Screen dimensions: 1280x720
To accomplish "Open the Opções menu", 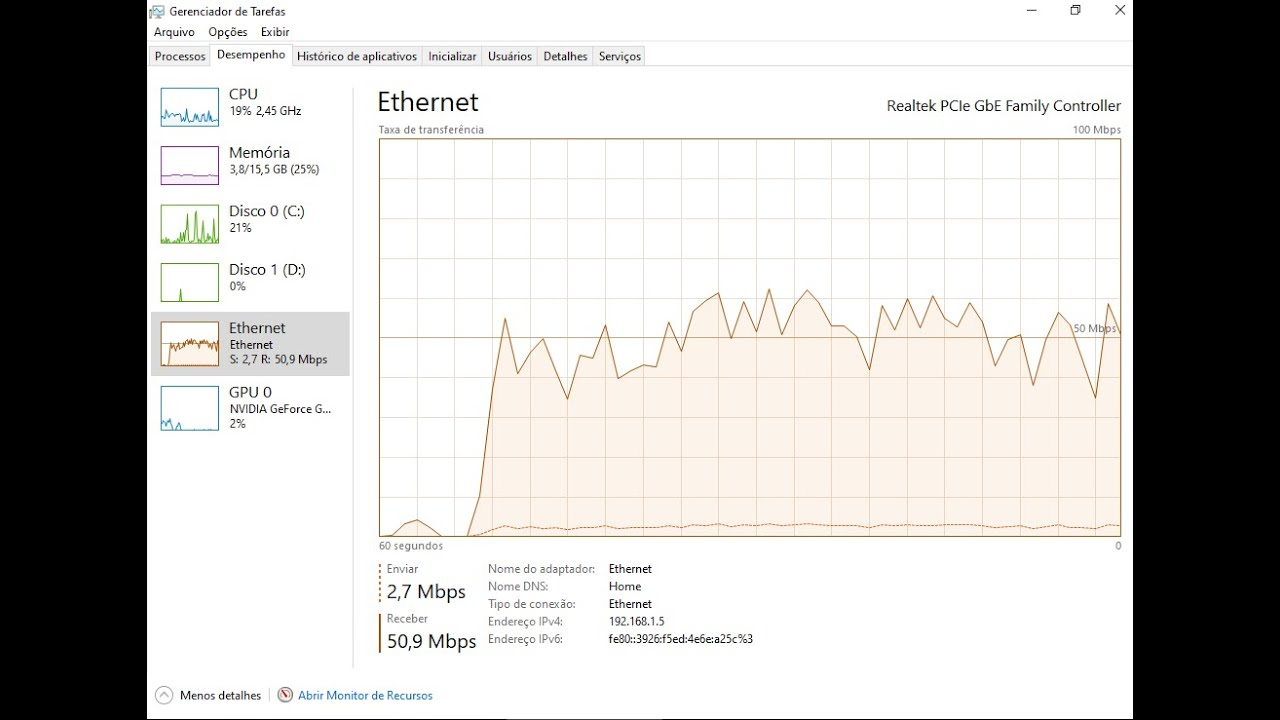I will pyautogui.click(x=228, y=32).
